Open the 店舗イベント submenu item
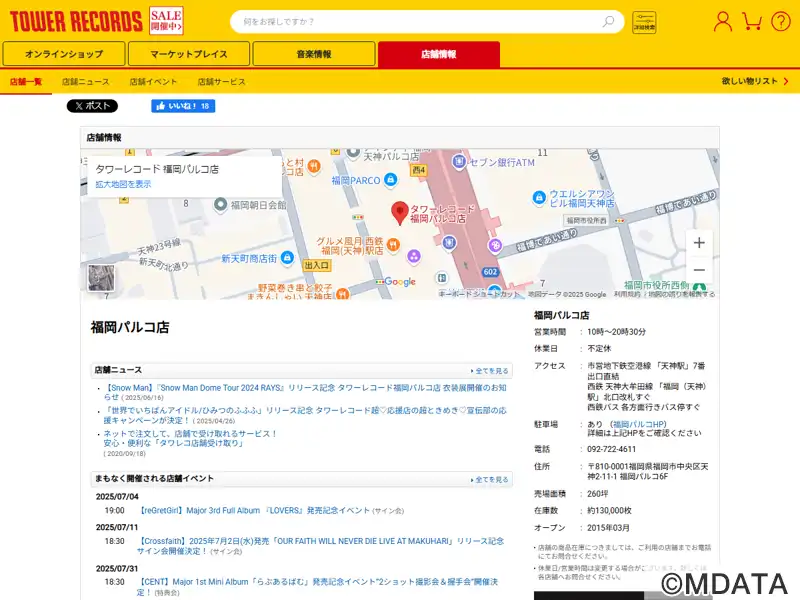Image resolution: width=800 pixels, height=600 pixels. (x=153, y=82)
